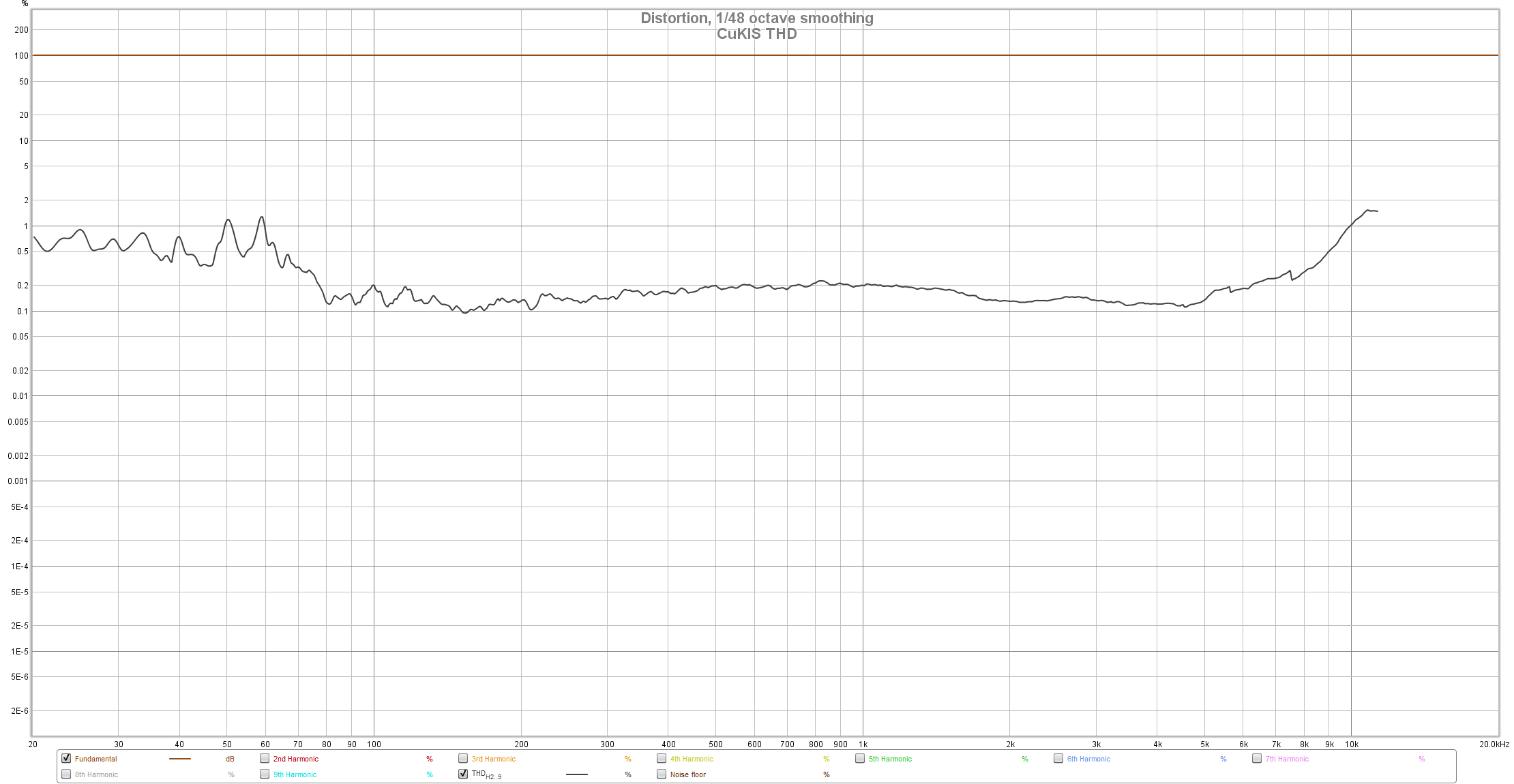Click the Fundamental legend label
Screen dimensions: 1514x784
point(96,759)
